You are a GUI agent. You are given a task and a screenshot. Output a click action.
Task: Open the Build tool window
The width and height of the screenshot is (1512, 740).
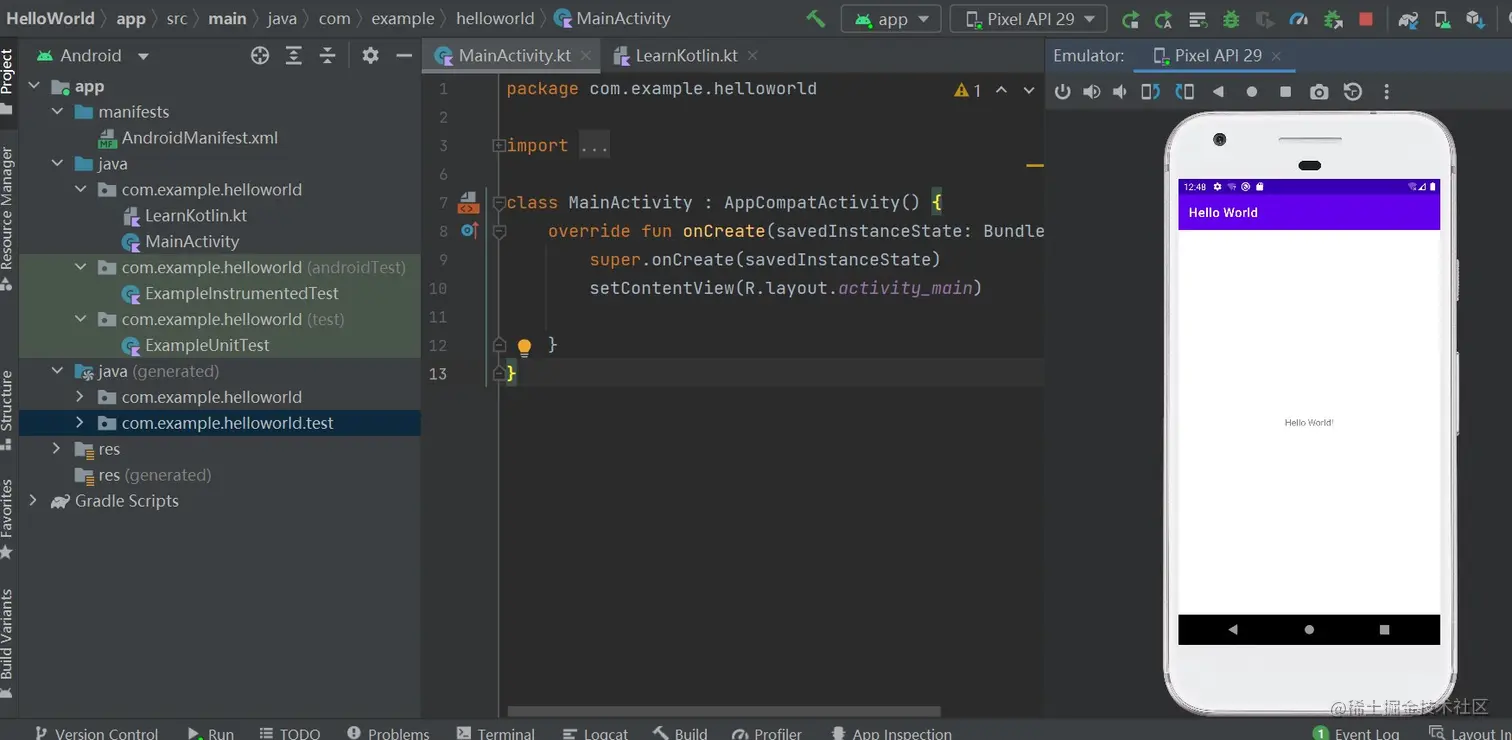coord(680,733)
